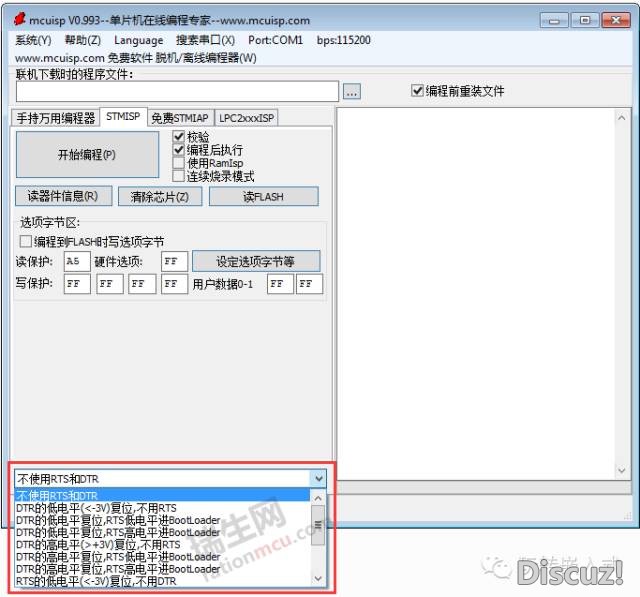The width and height of the screenshot is (640, 597).
Task: Click the Port:COM1 menu item
Action: click(276, 40)
